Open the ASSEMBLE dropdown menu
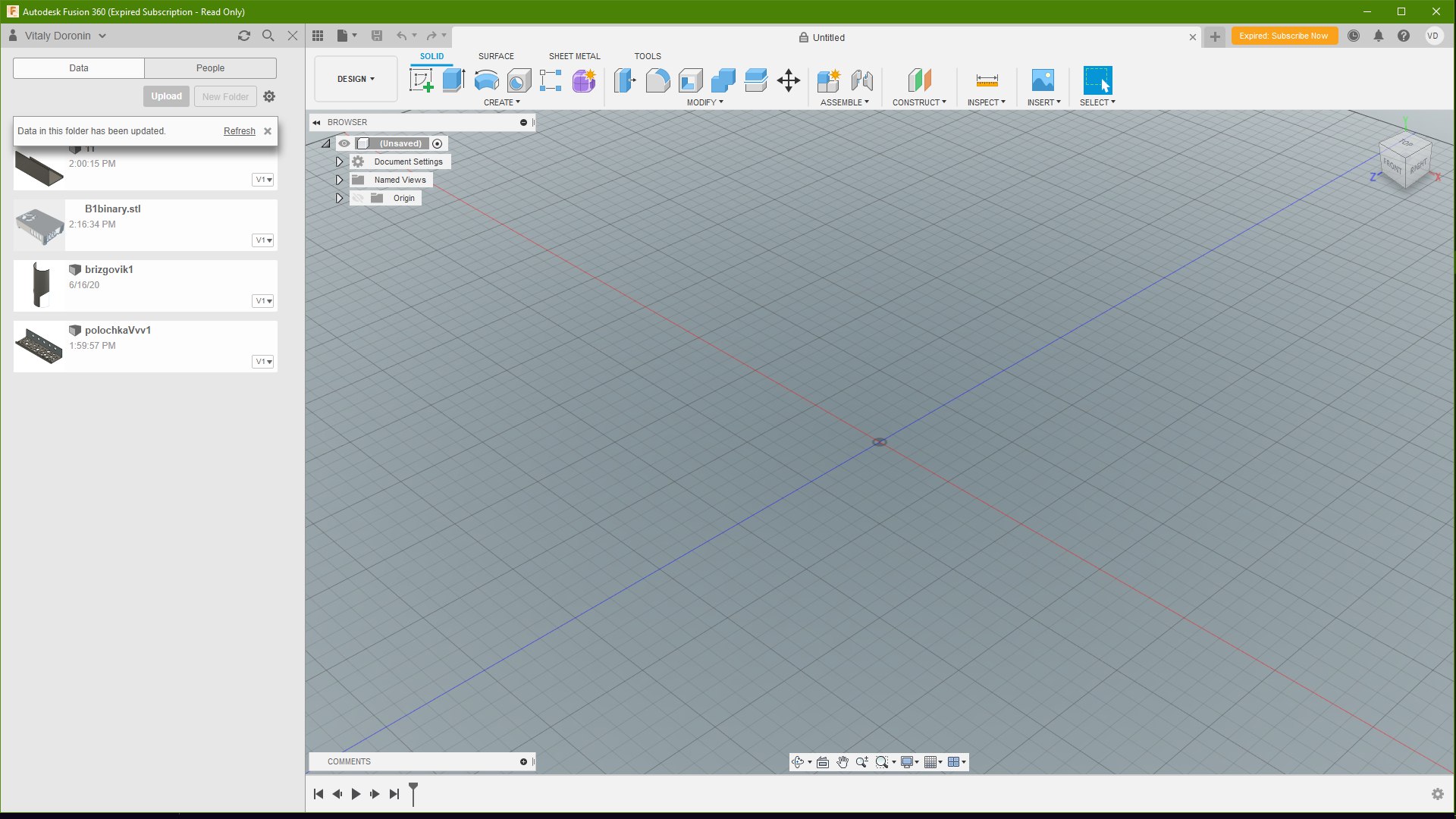This screenshot has height=819, width=1456. [845, 102]
